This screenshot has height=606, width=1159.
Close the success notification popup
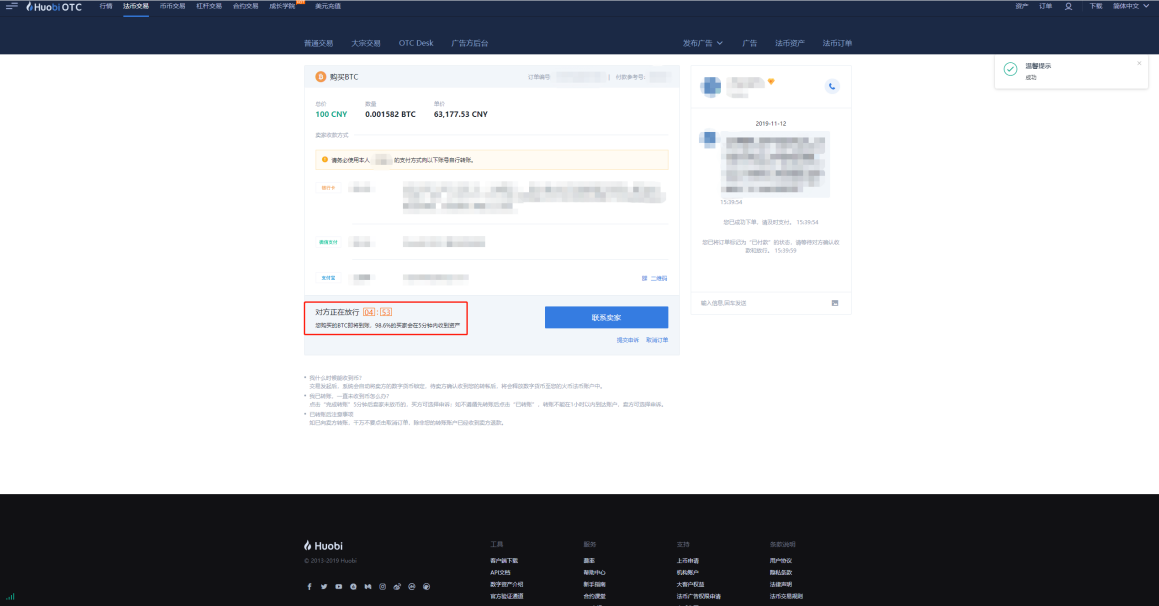1138,63
